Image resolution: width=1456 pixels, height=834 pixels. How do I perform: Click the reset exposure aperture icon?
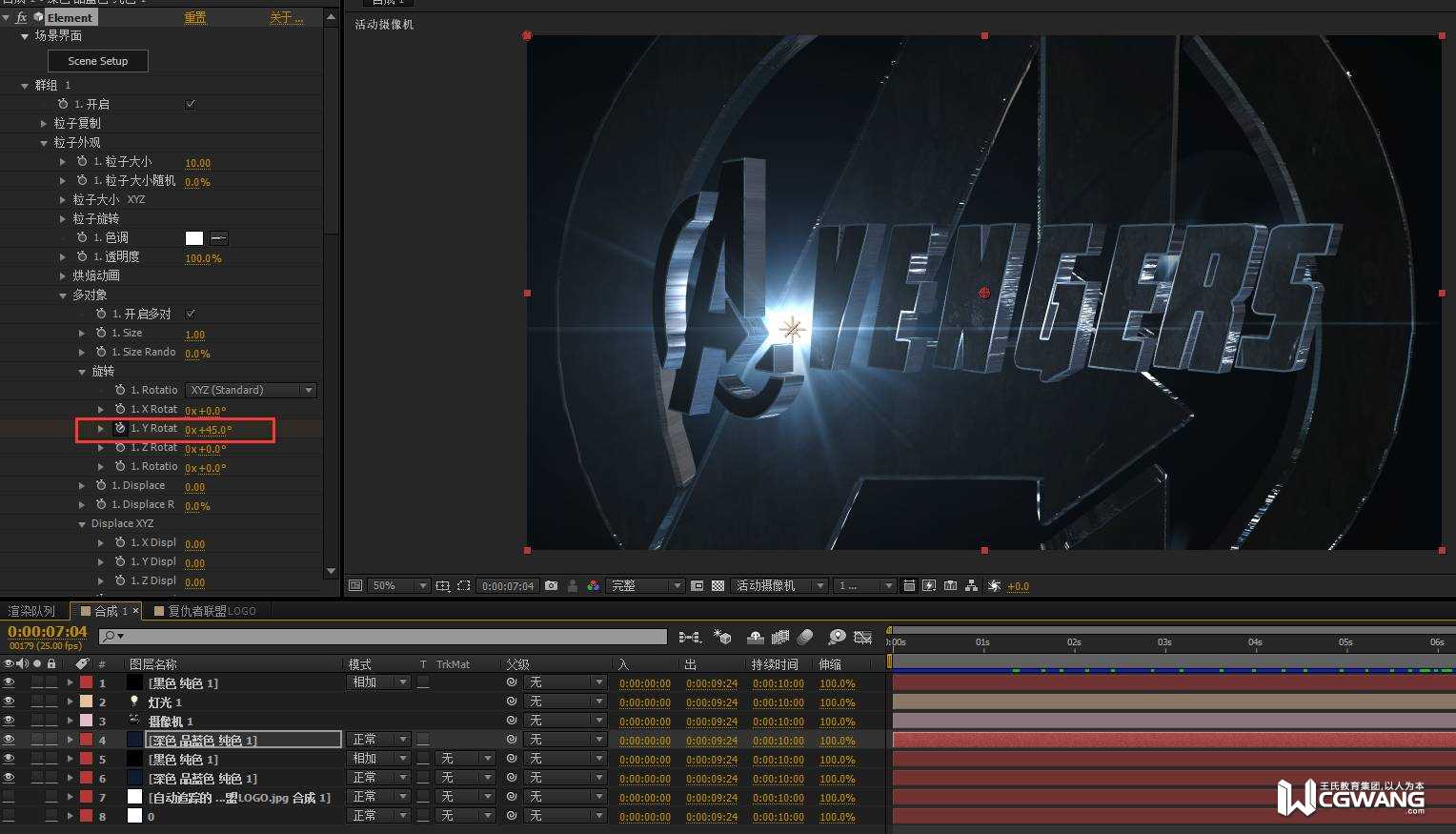click(x=994, y=585)
